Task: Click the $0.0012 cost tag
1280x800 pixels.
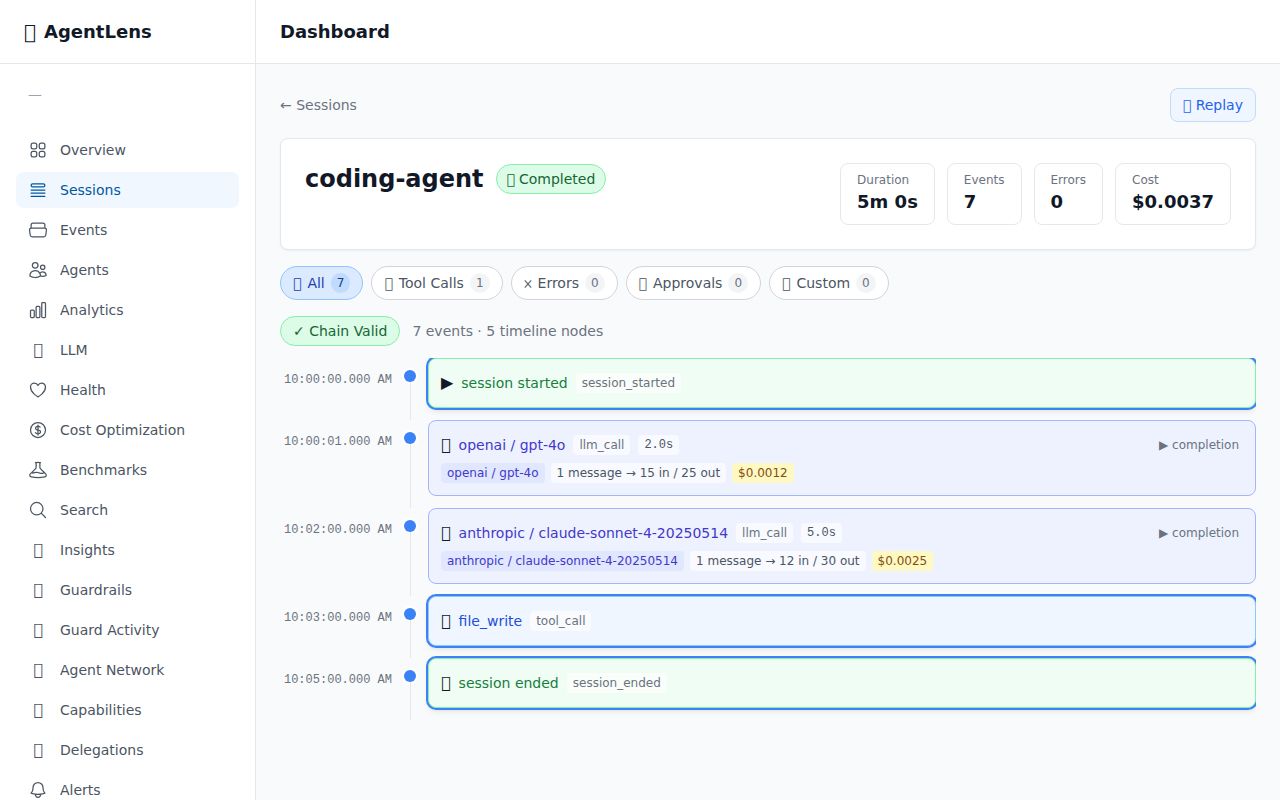Action: tap(763, 473)
